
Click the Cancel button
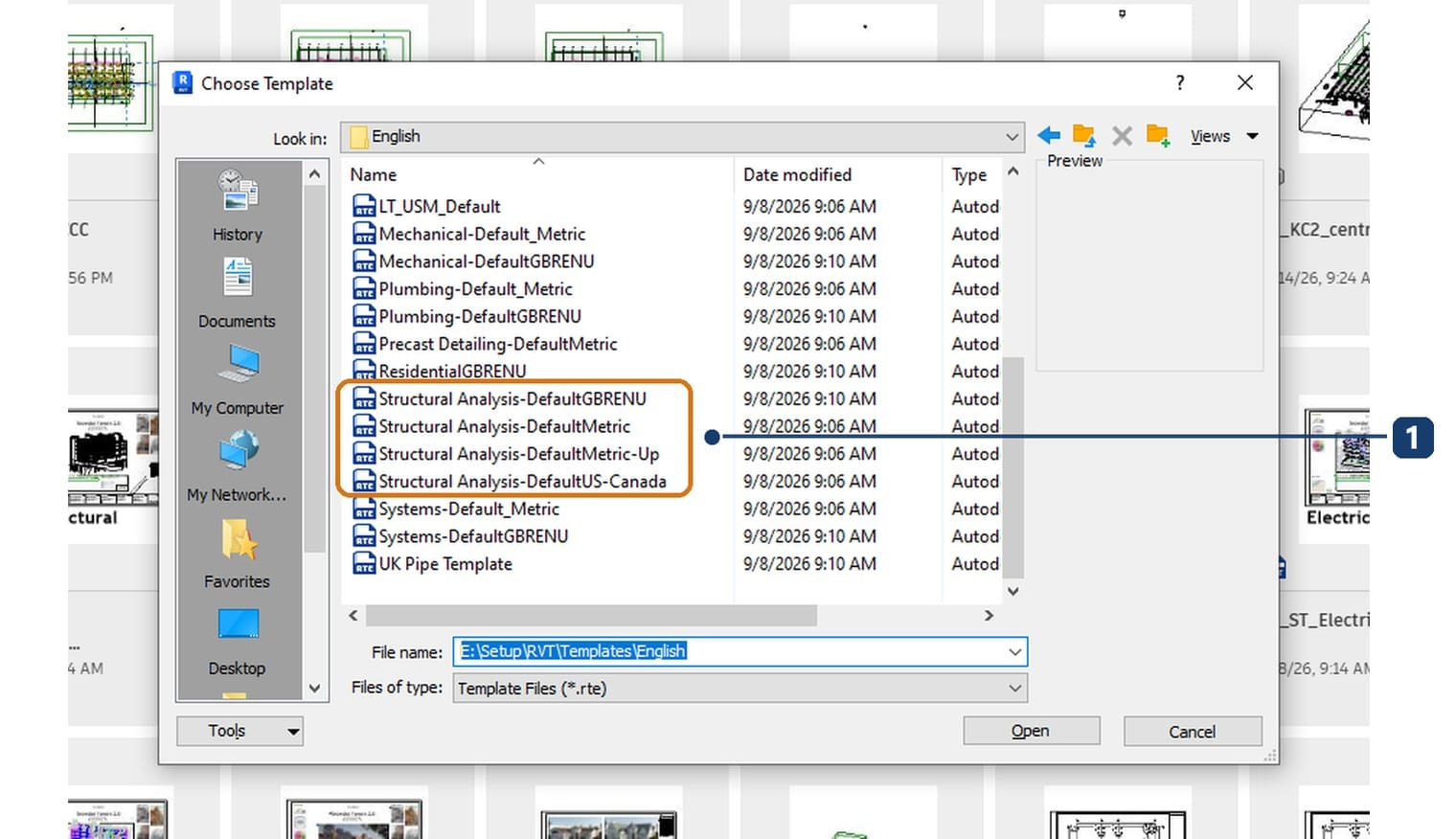tap(1192, 732)
